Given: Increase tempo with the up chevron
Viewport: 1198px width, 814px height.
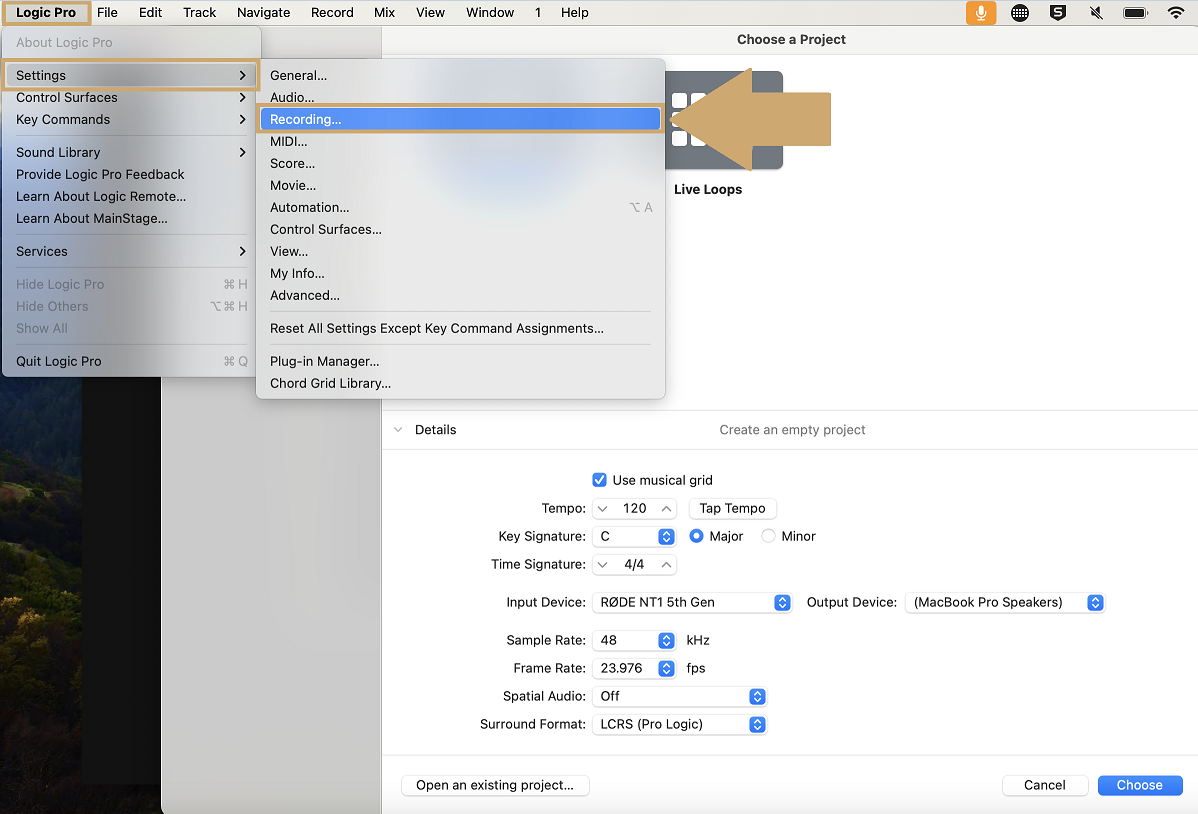Looking at the screenshot, I should click(666, 509).
